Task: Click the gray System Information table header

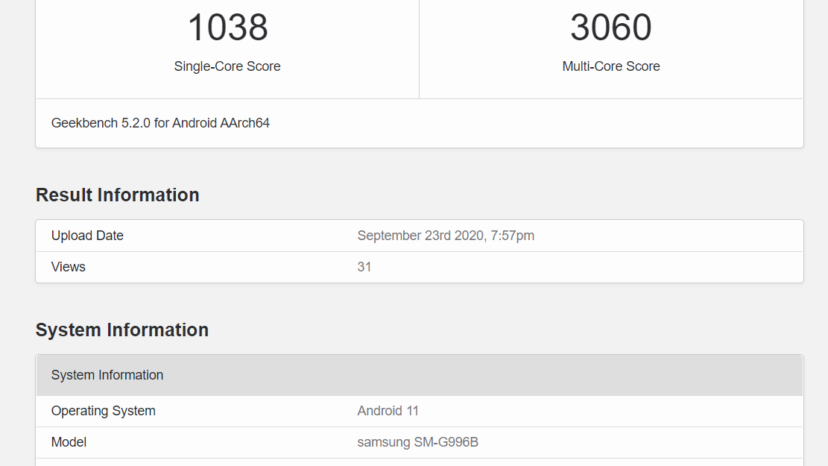Action: coord(107,375)
